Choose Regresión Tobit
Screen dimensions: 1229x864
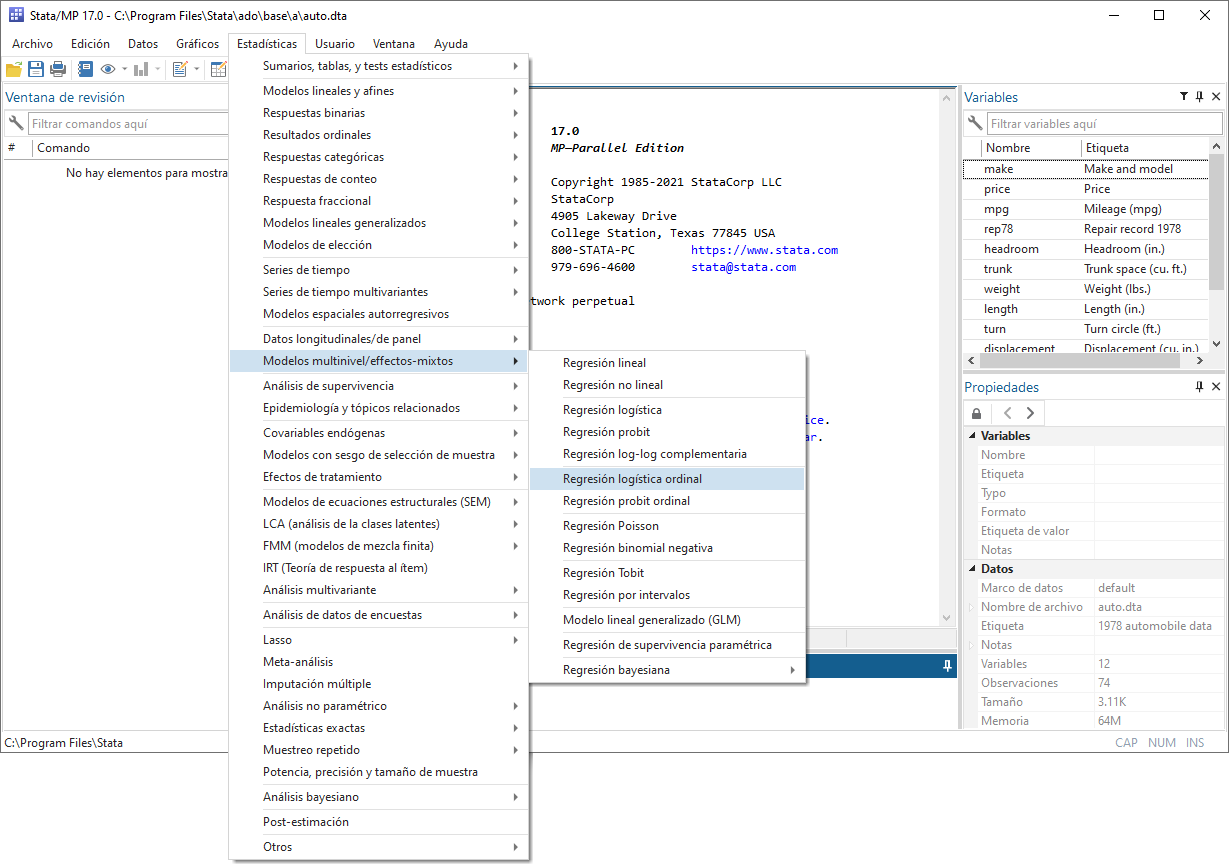click(666, 573)
